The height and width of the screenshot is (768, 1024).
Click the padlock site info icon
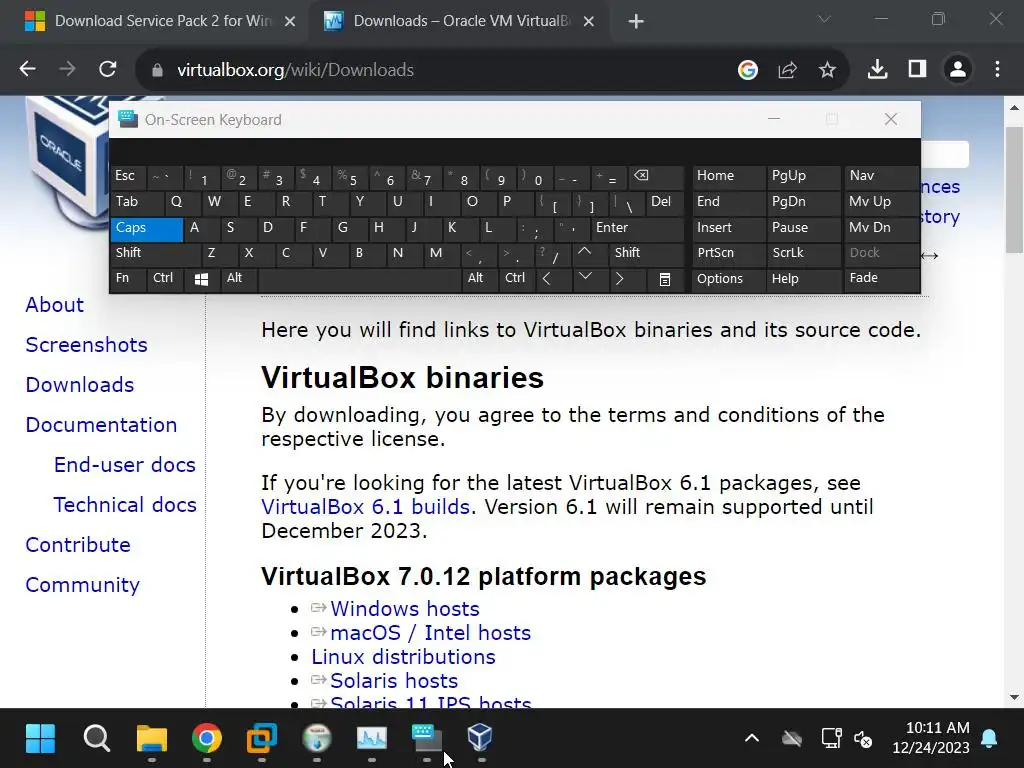[x=157, y=70]
